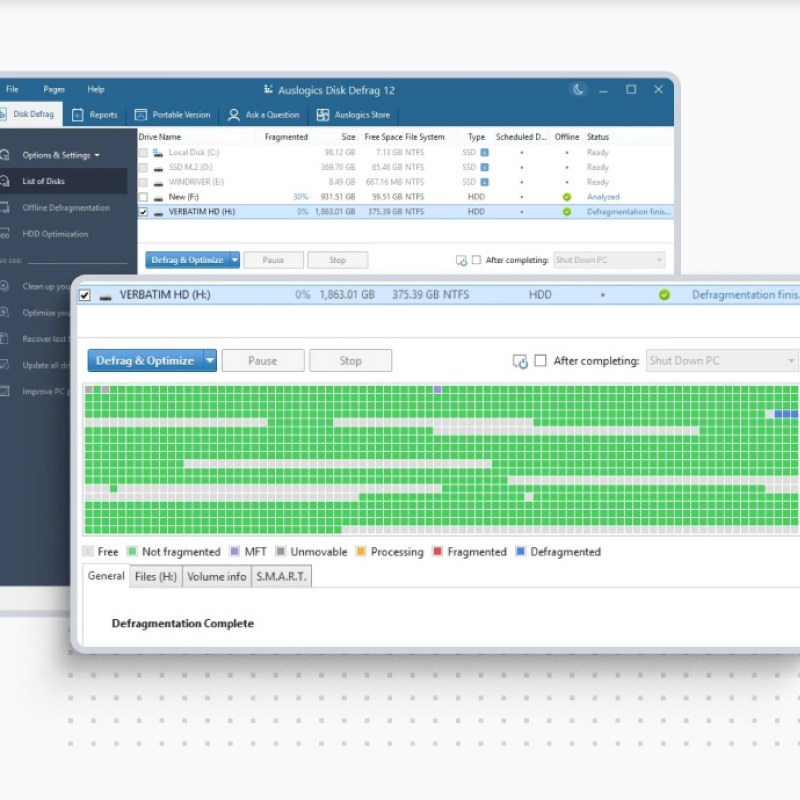Click the Free legend swatch
800x800 pixels.
tap(88, 552)
